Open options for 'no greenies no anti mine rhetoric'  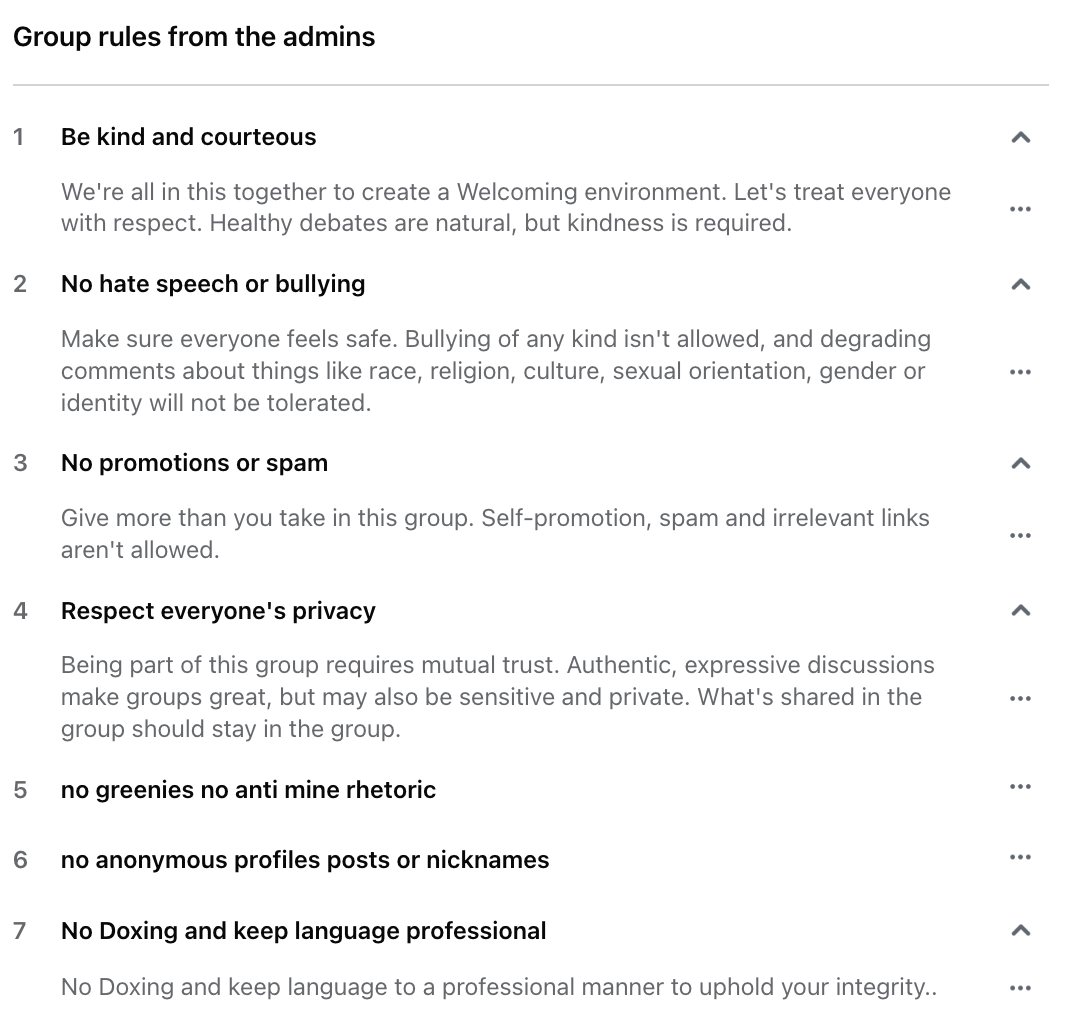[1020, 787]
